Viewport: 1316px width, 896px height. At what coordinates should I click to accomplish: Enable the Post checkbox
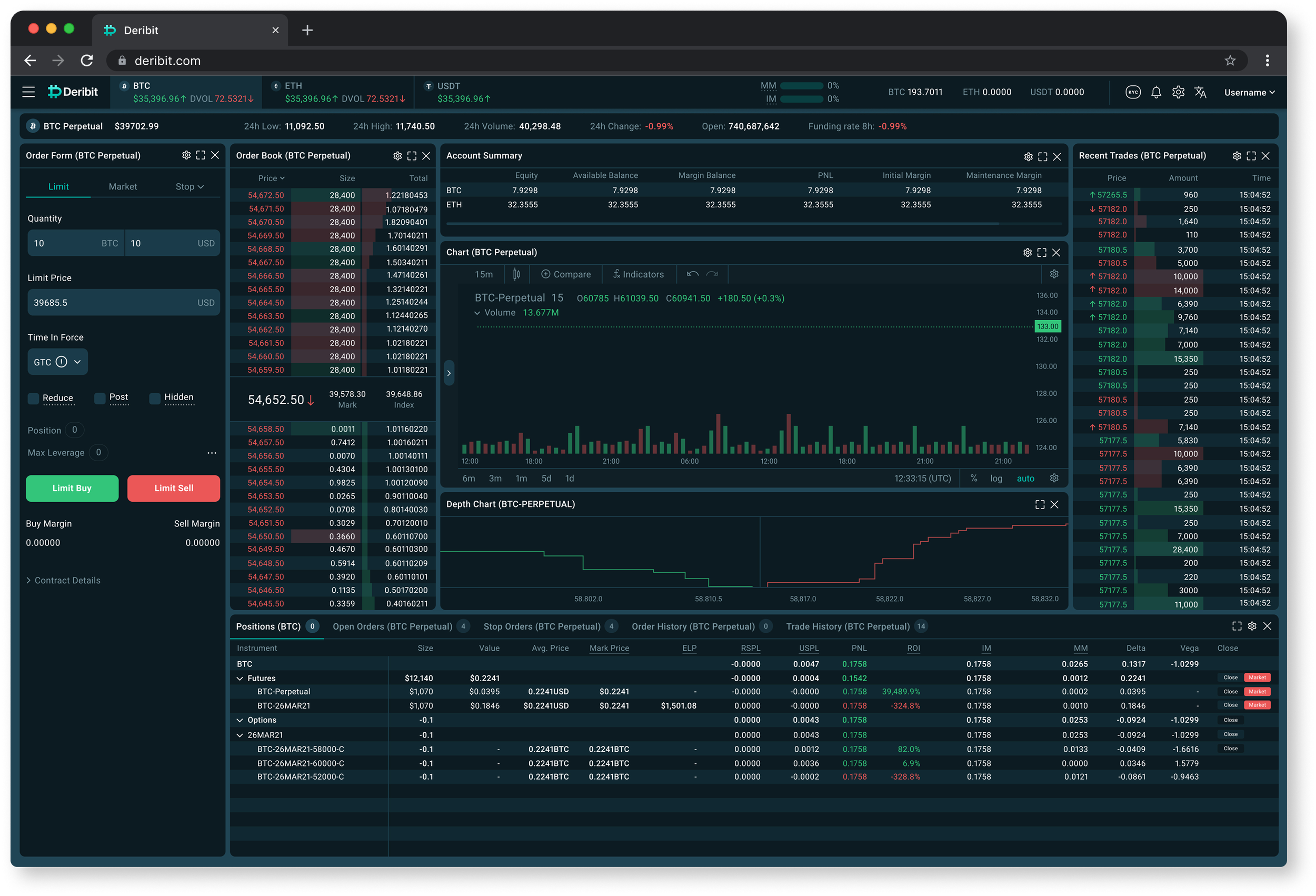click(x=99, y=398)
